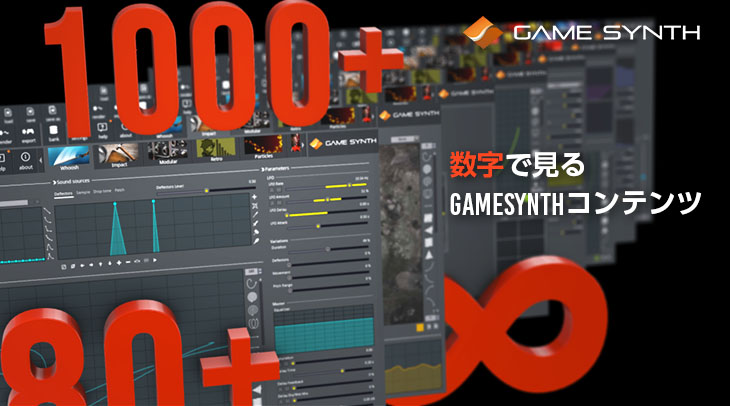The image size is (730, 406).
Task: Click the save as icon in rear window
Action: tap(52, 110)
